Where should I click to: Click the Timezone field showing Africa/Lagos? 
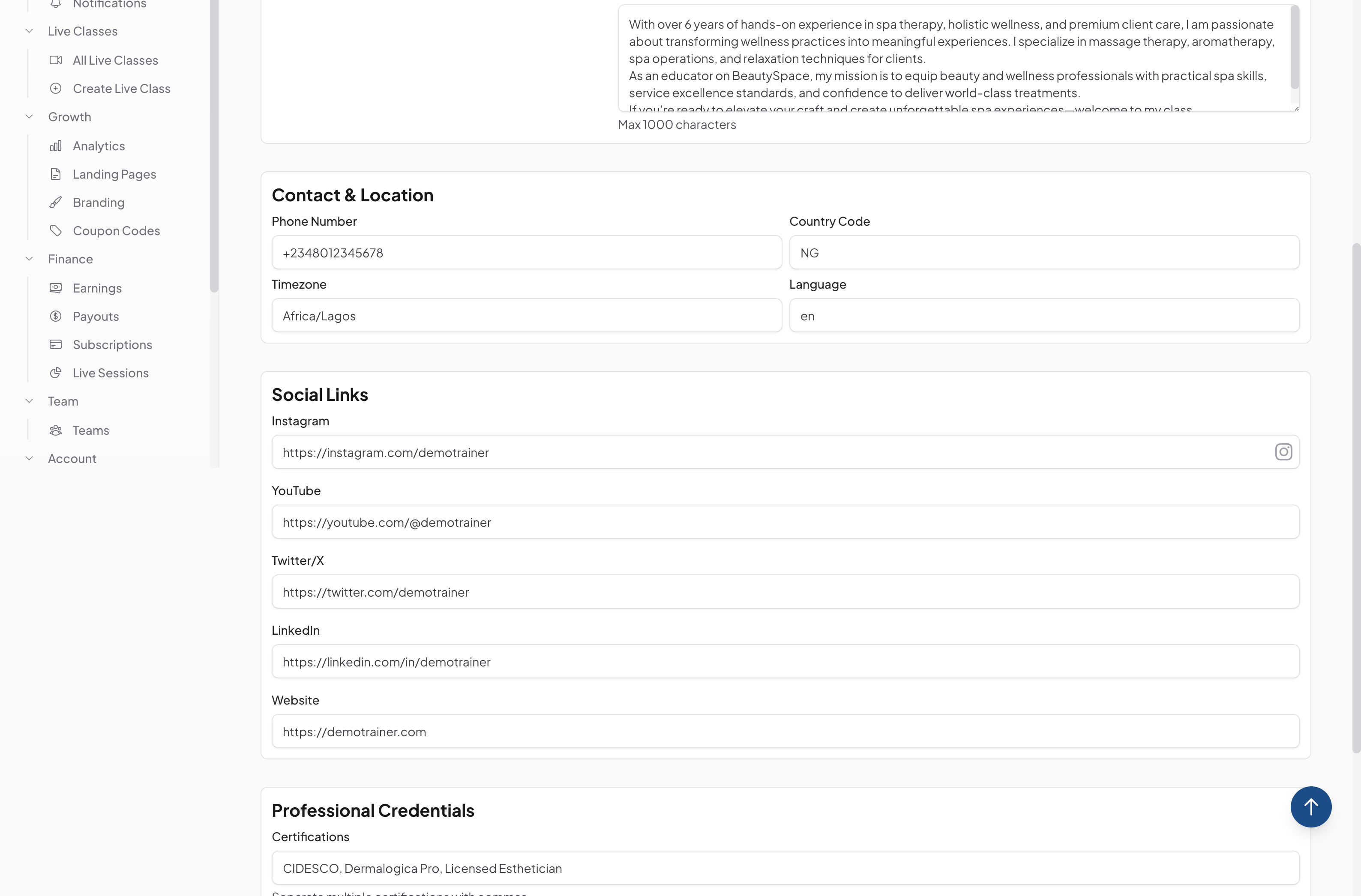[526, 315]
